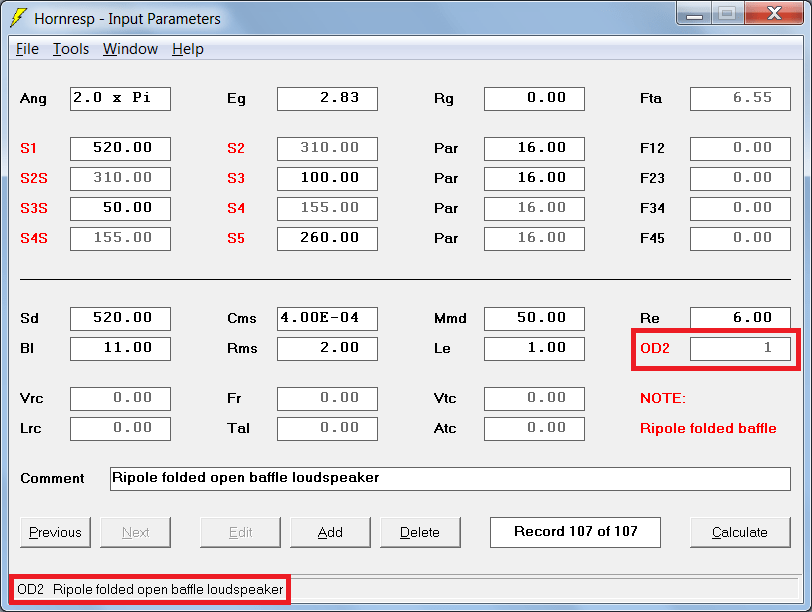This screenshot has width=812, height=612.
Task: Select the S2S value field
Action: coord(120,179)
